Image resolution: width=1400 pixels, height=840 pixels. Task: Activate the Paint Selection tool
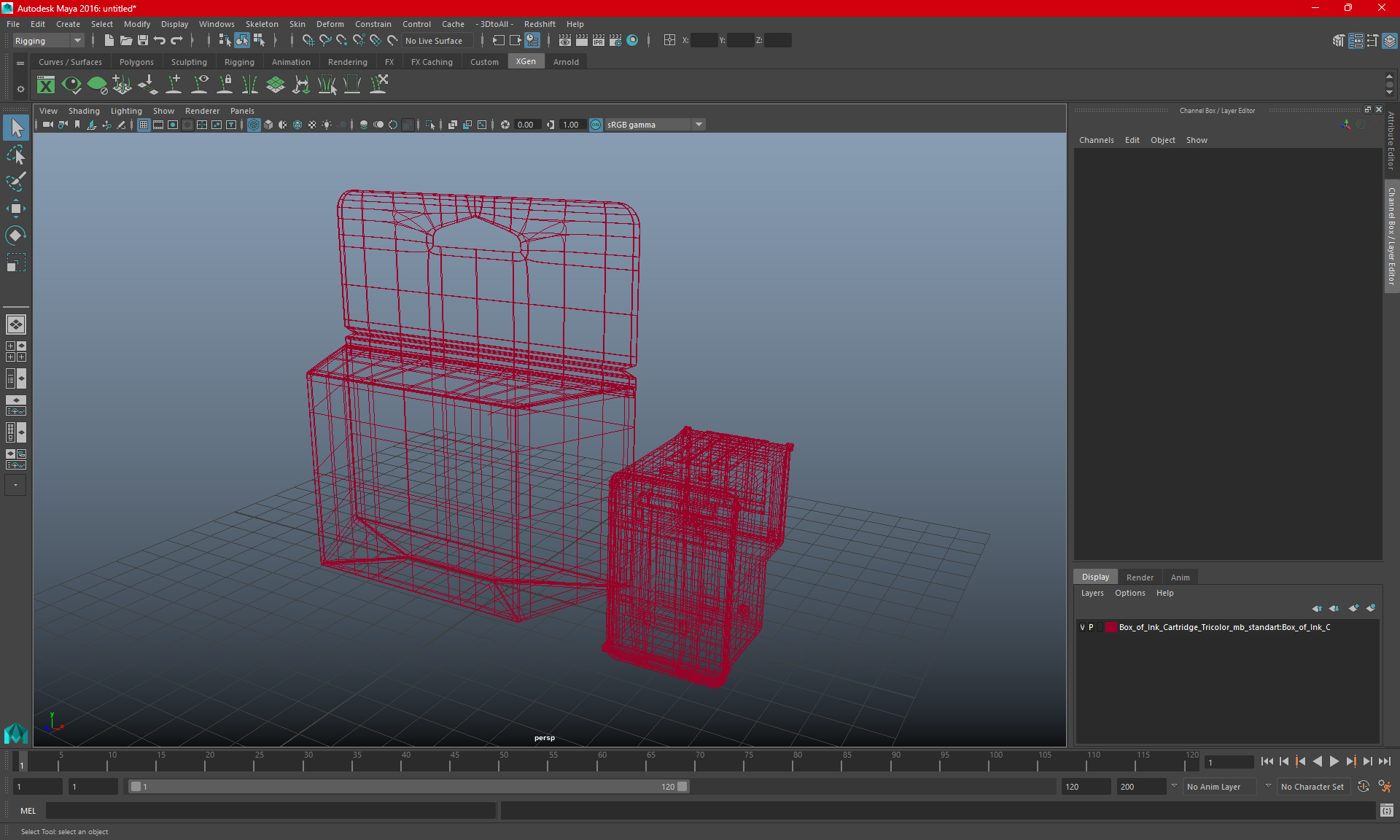[16, 182]
